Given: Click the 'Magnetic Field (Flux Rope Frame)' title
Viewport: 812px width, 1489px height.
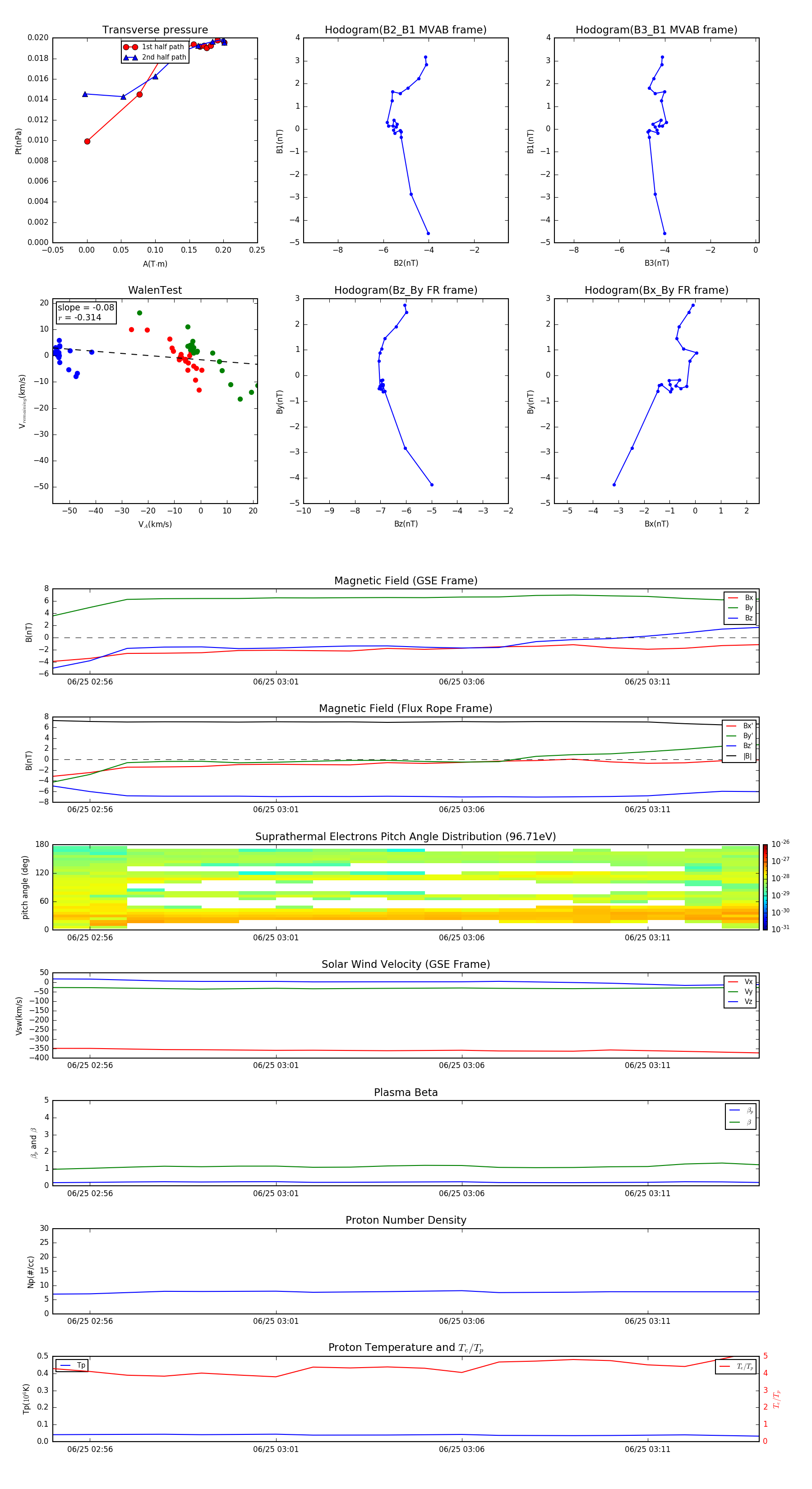Looking at the screenshot, I should (x=406, y=709).
